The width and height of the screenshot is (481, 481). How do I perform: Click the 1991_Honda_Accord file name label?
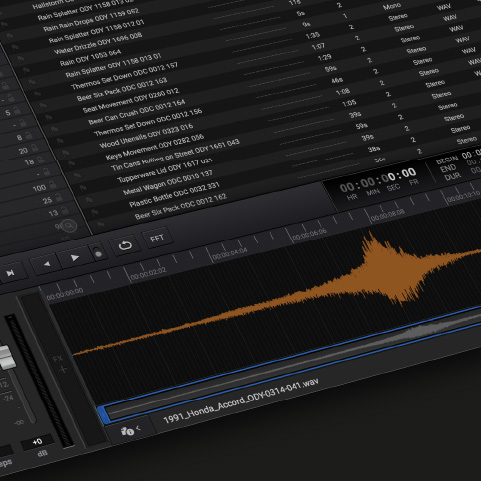241,400
